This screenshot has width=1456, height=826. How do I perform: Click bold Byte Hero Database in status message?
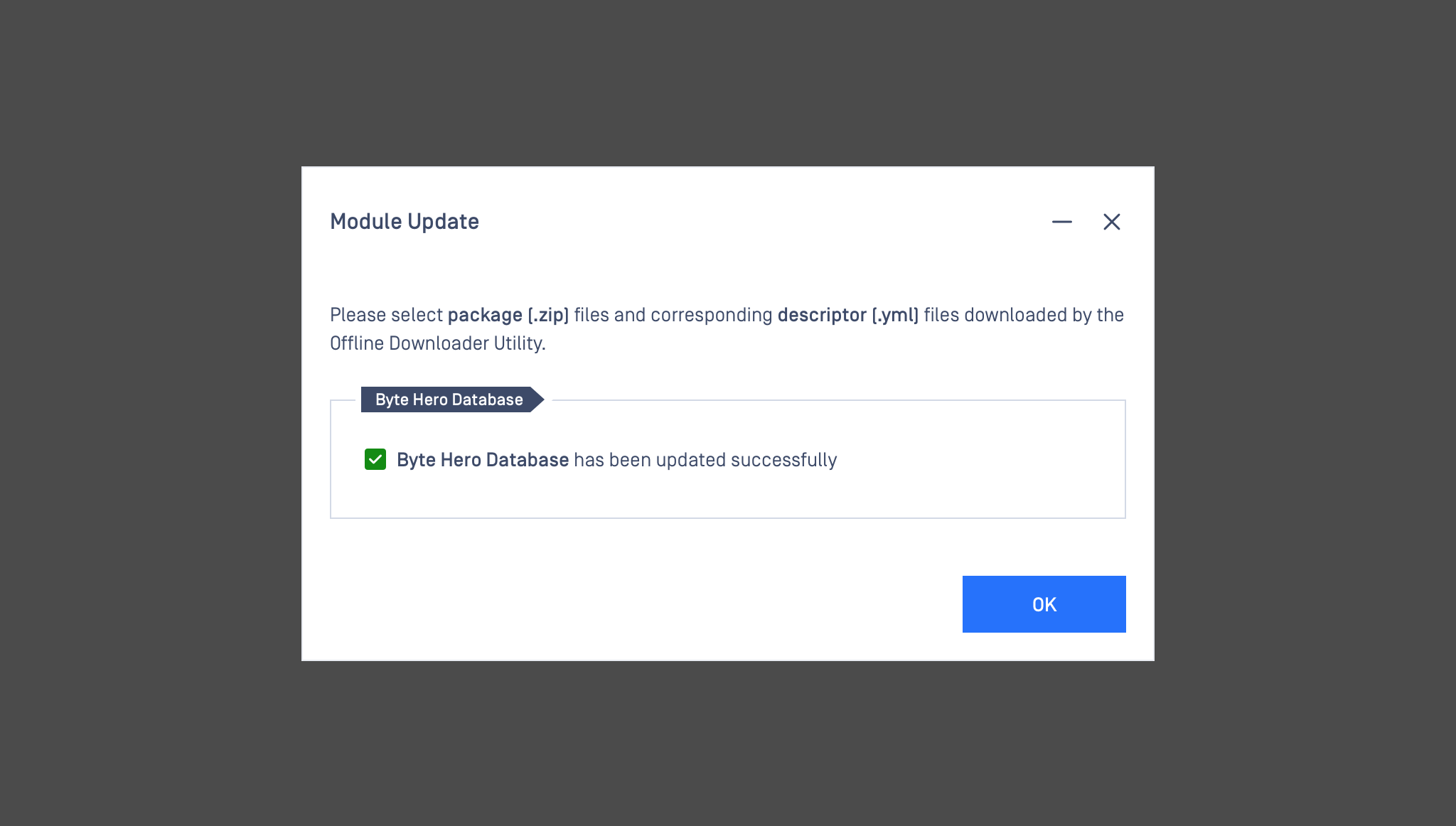point(483,460)
